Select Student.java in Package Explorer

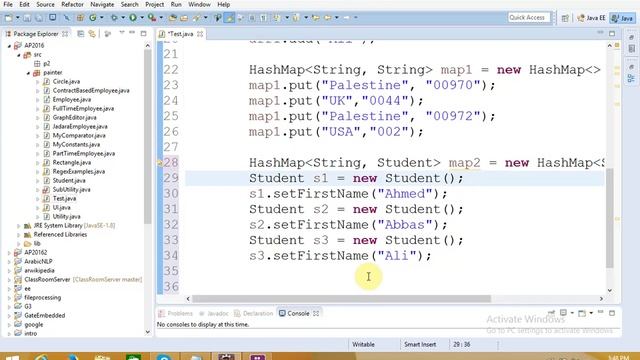tap(69, 180)
